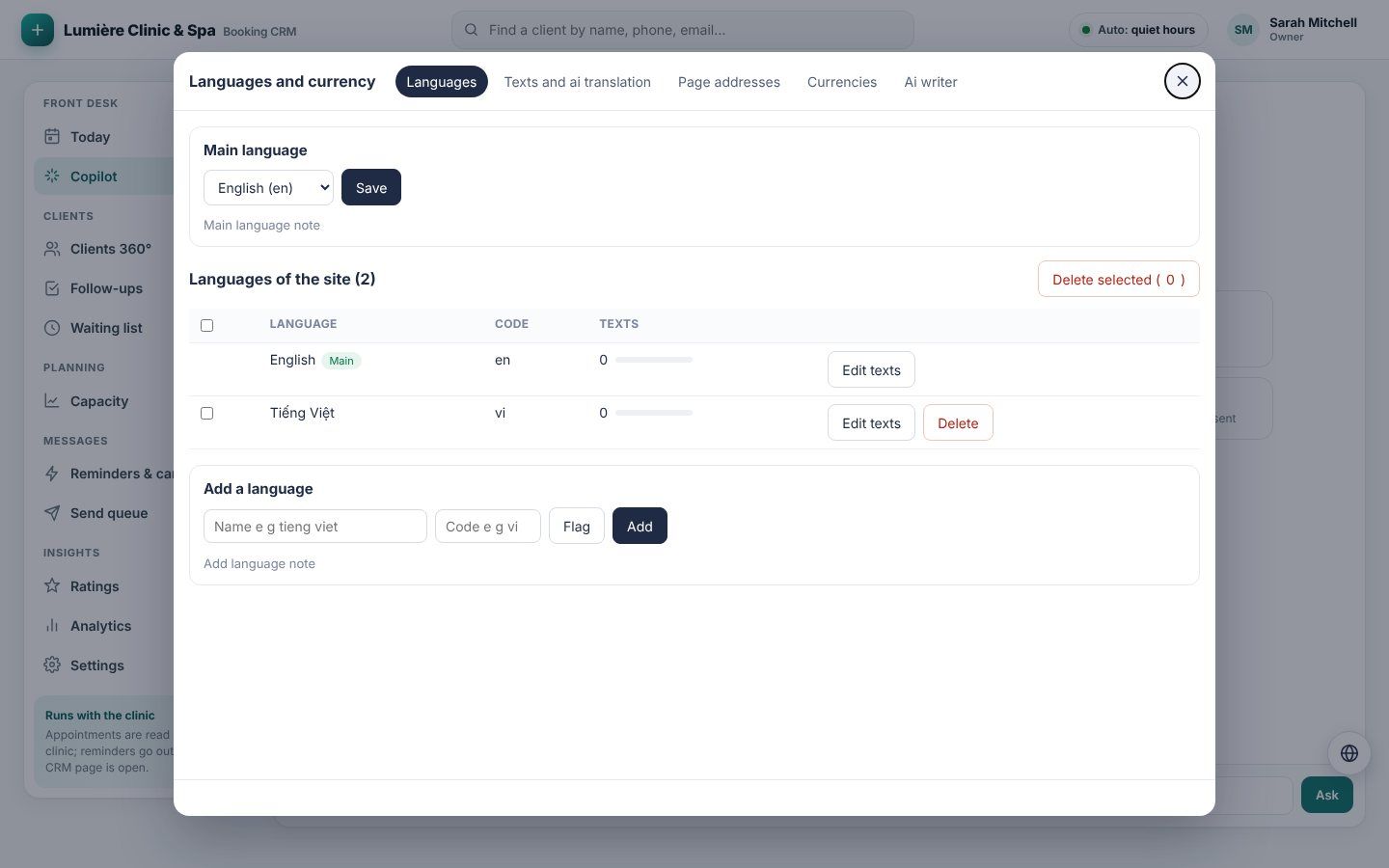Delete the Tiếng Việt language
Viewport: 1389px width, 868px height.
(x=958, y=422)
